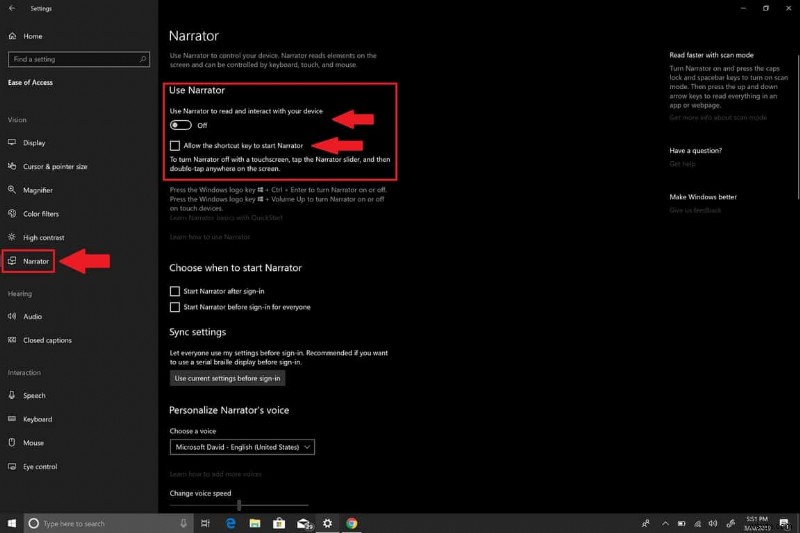Screen dimensions: 800x533
Task: Open Speech settings under Interaction
Action: pyautogui.click(x=27, y=395)
